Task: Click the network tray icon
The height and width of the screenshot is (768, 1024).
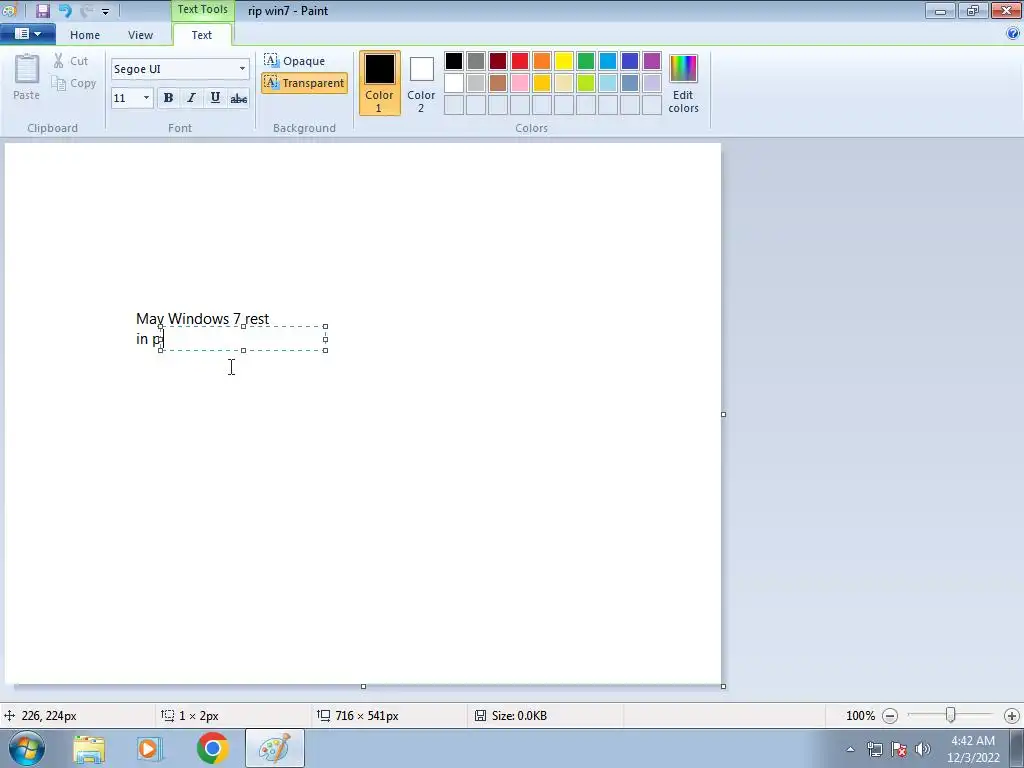Action: click(x=874, y=749)
